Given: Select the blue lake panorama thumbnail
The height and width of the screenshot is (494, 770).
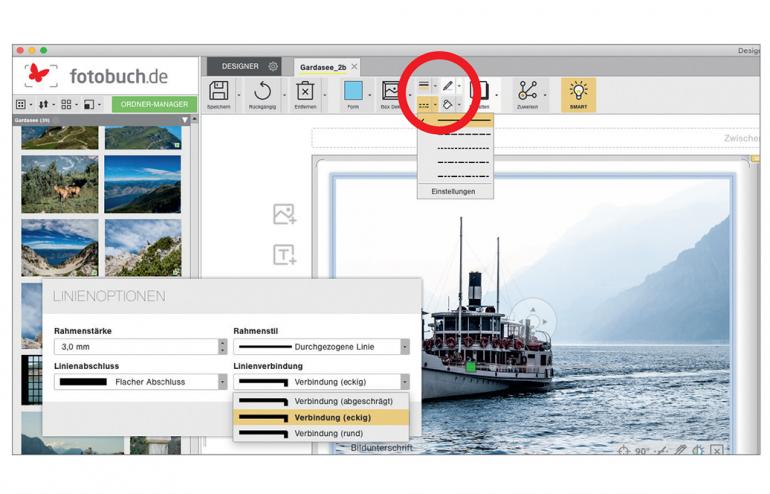Looking at the screenshot, I should (142, 184).
